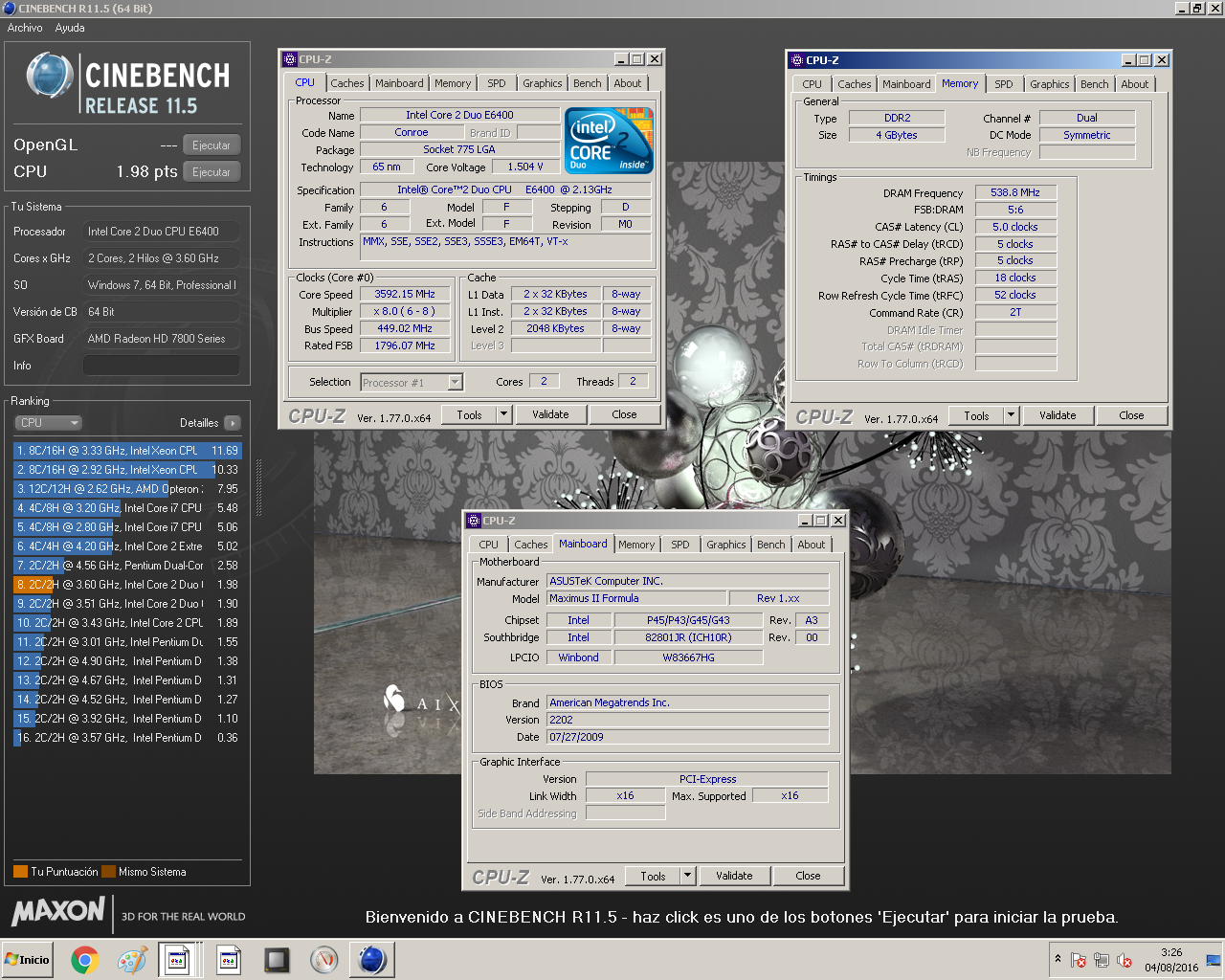
Task: Open Tools dropdown arrow in Mainboard window
Action: click(688, 876)
